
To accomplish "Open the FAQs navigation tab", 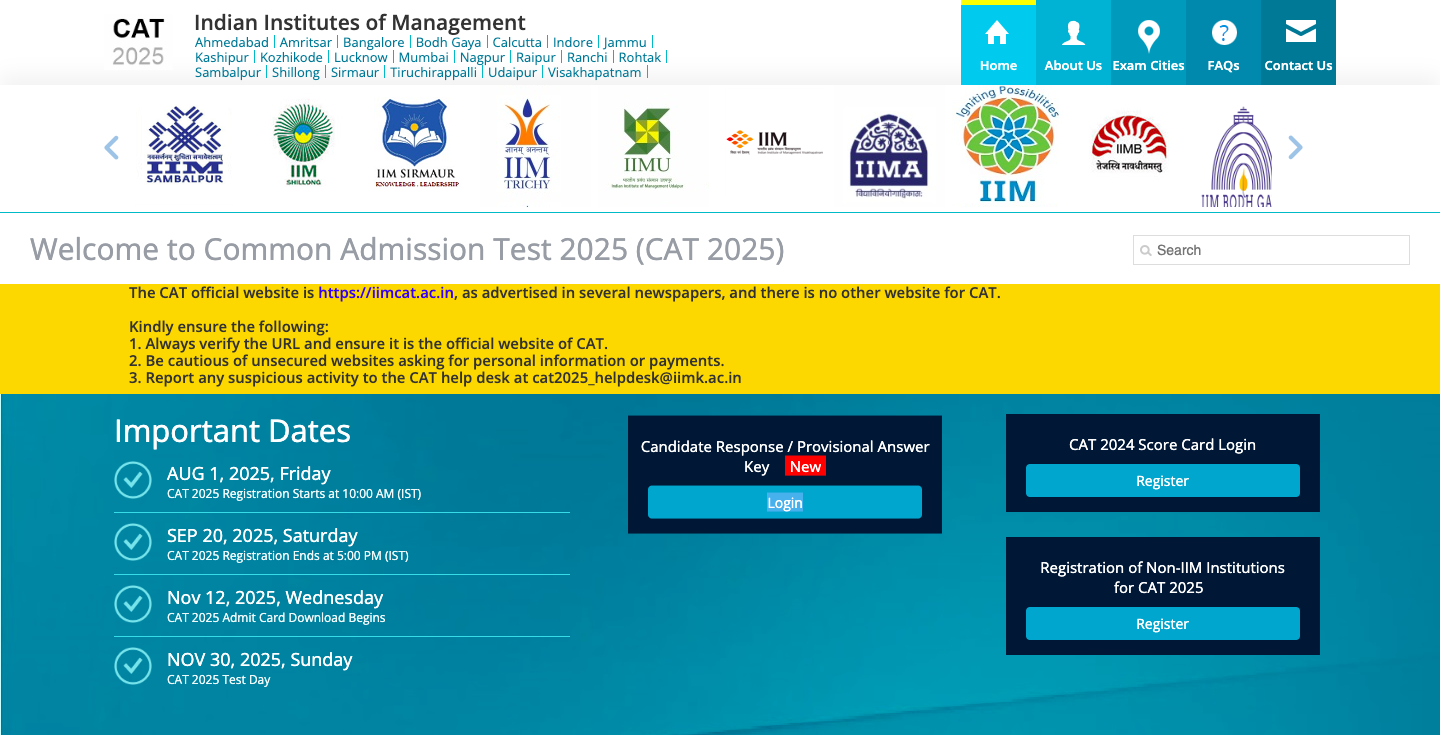I will pyautogui.click(x=1223, y=45).
